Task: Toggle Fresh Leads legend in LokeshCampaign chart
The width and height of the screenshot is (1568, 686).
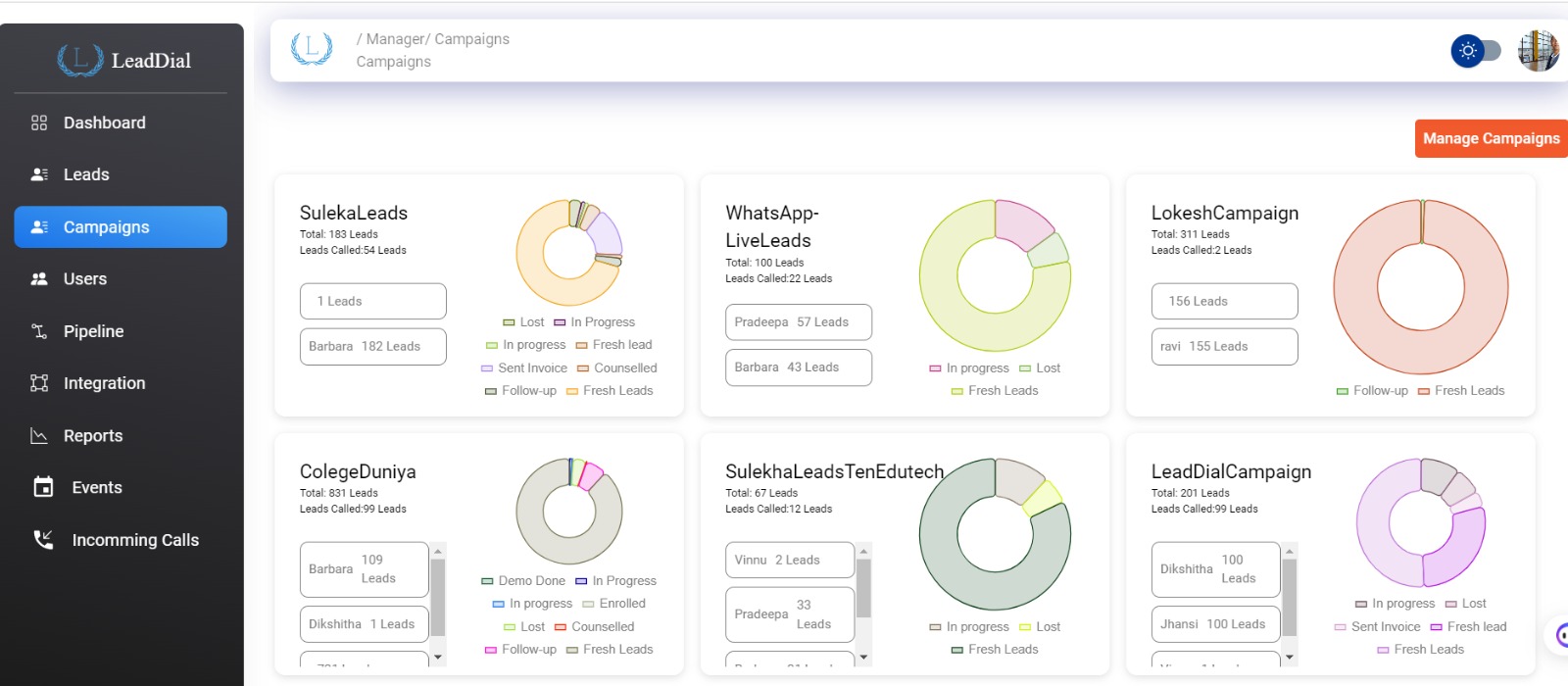Action: (1461, 391)
